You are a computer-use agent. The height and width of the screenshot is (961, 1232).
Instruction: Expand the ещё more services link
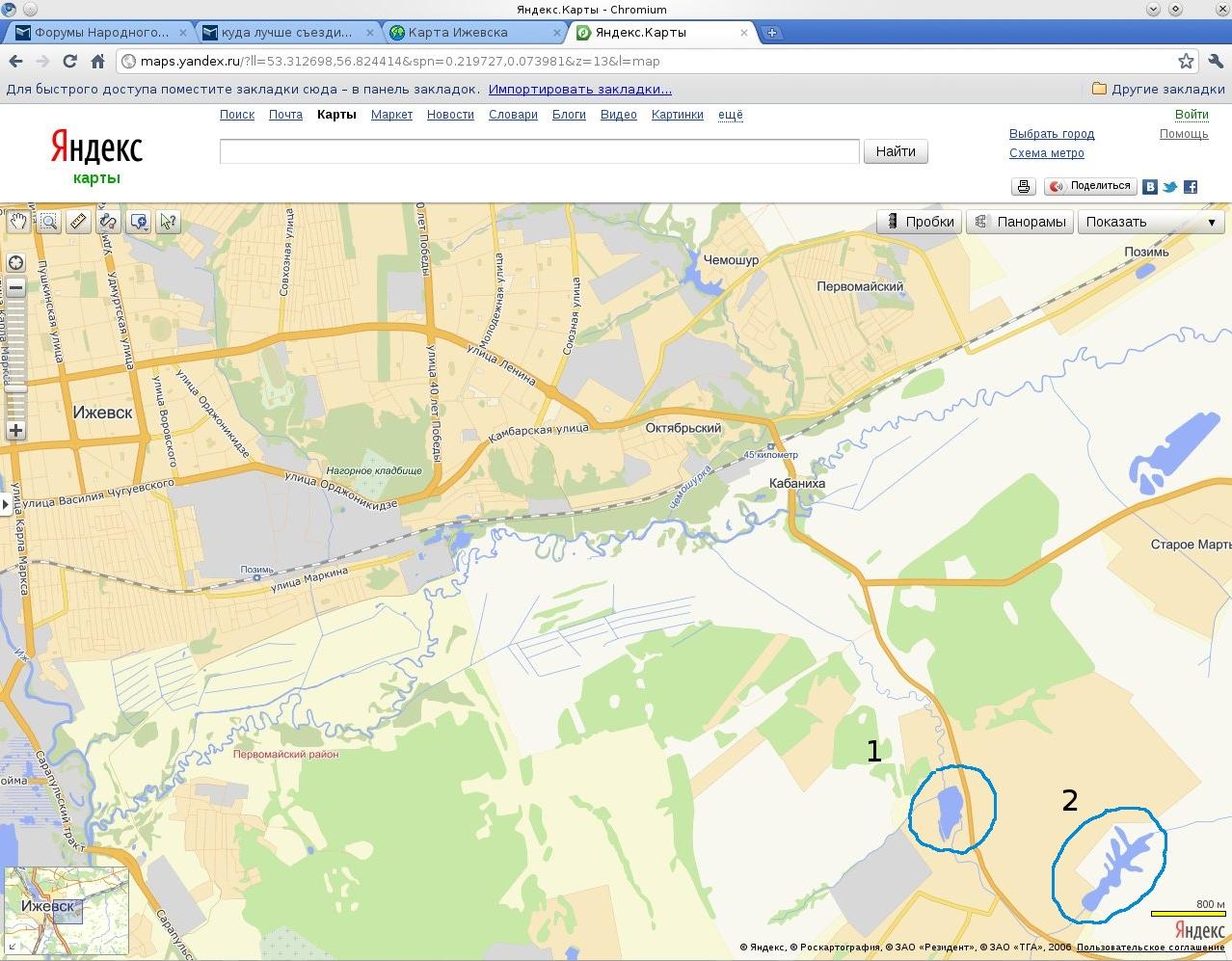(731, 115)
